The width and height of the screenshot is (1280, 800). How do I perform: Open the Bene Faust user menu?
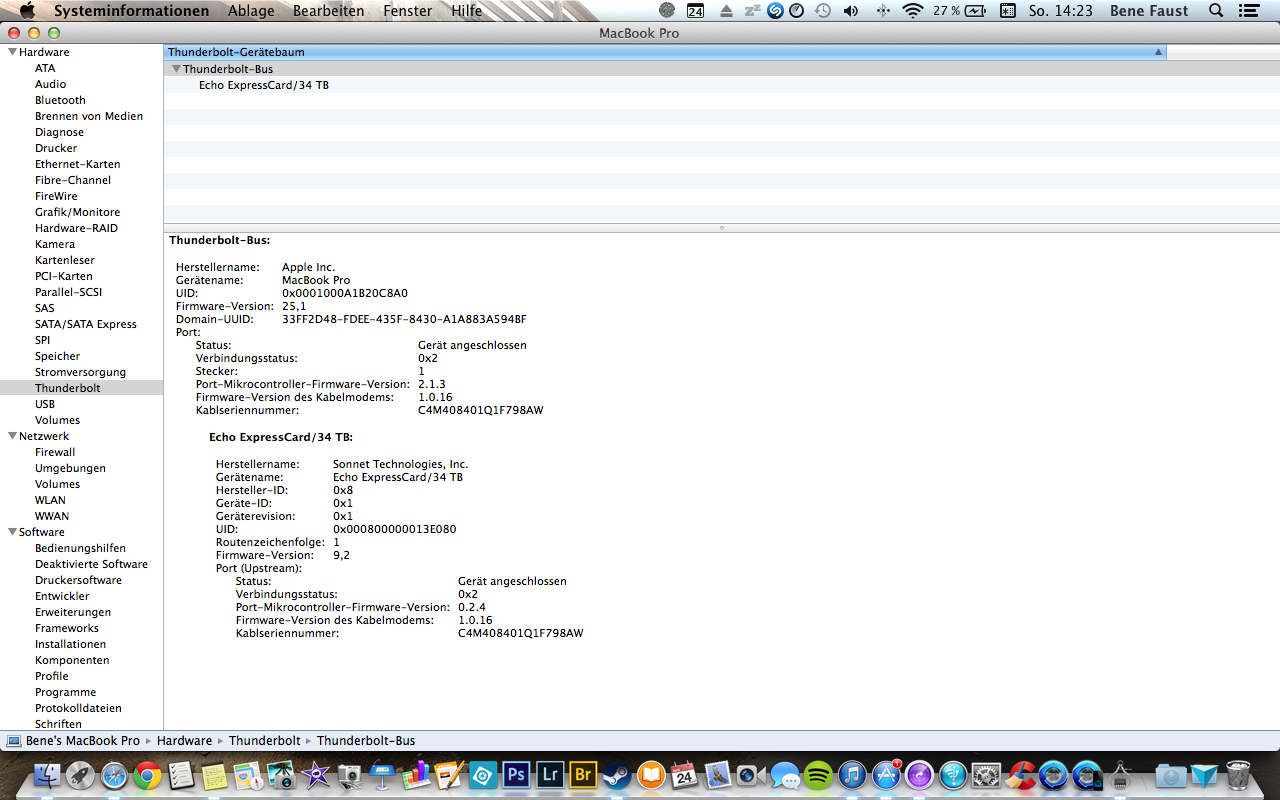(1149, 11)
